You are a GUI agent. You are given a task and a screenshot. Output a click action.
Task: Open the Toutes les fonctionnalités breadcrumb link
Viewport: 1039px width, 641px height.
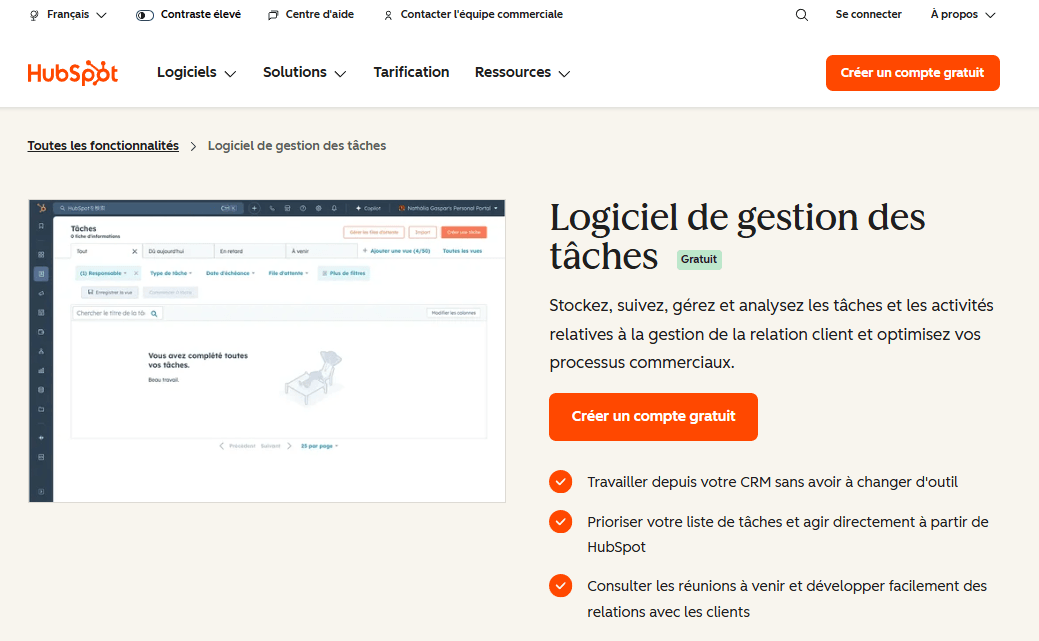click(103, 146)
